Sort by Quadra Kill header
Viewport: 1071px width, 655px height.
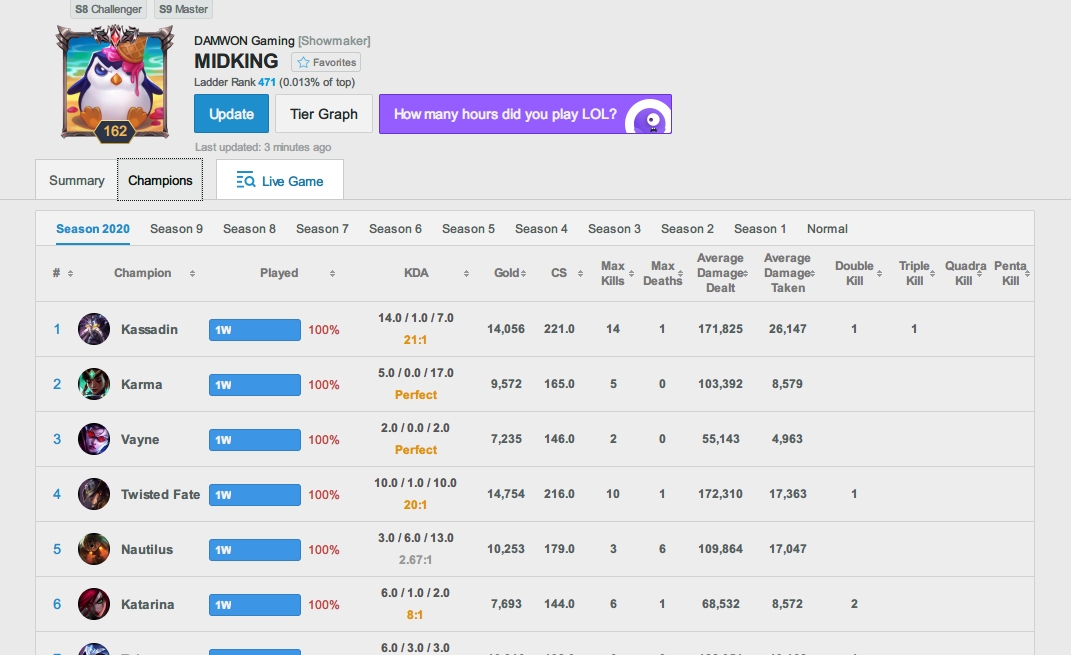point(964,273)
